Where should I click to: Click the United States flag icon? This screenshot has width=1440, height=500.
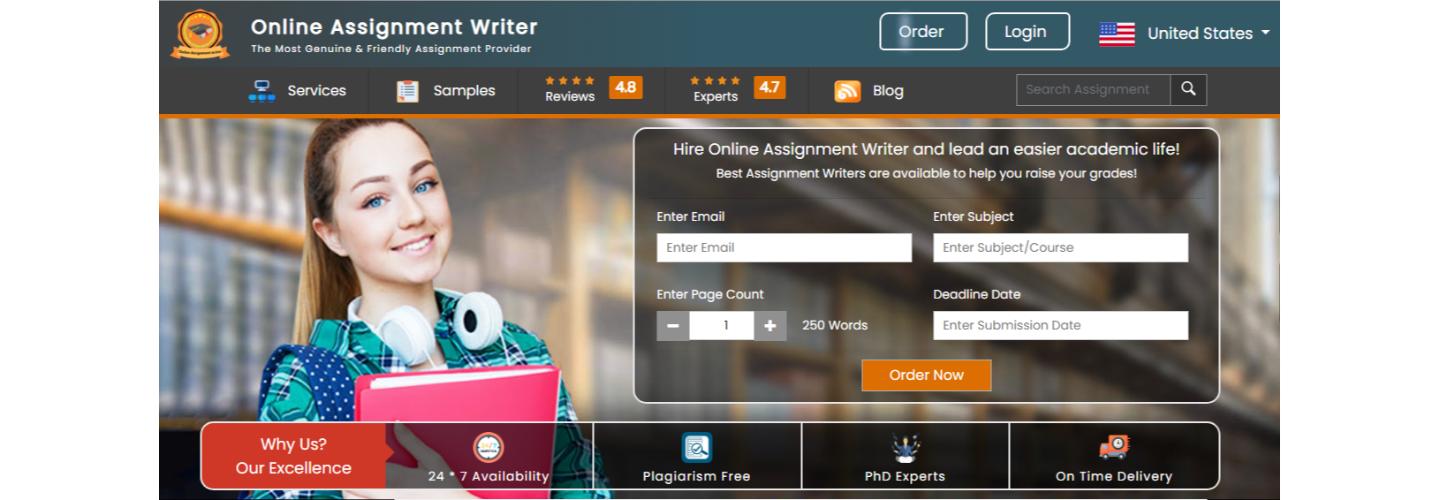click(x=1117, y=34)
